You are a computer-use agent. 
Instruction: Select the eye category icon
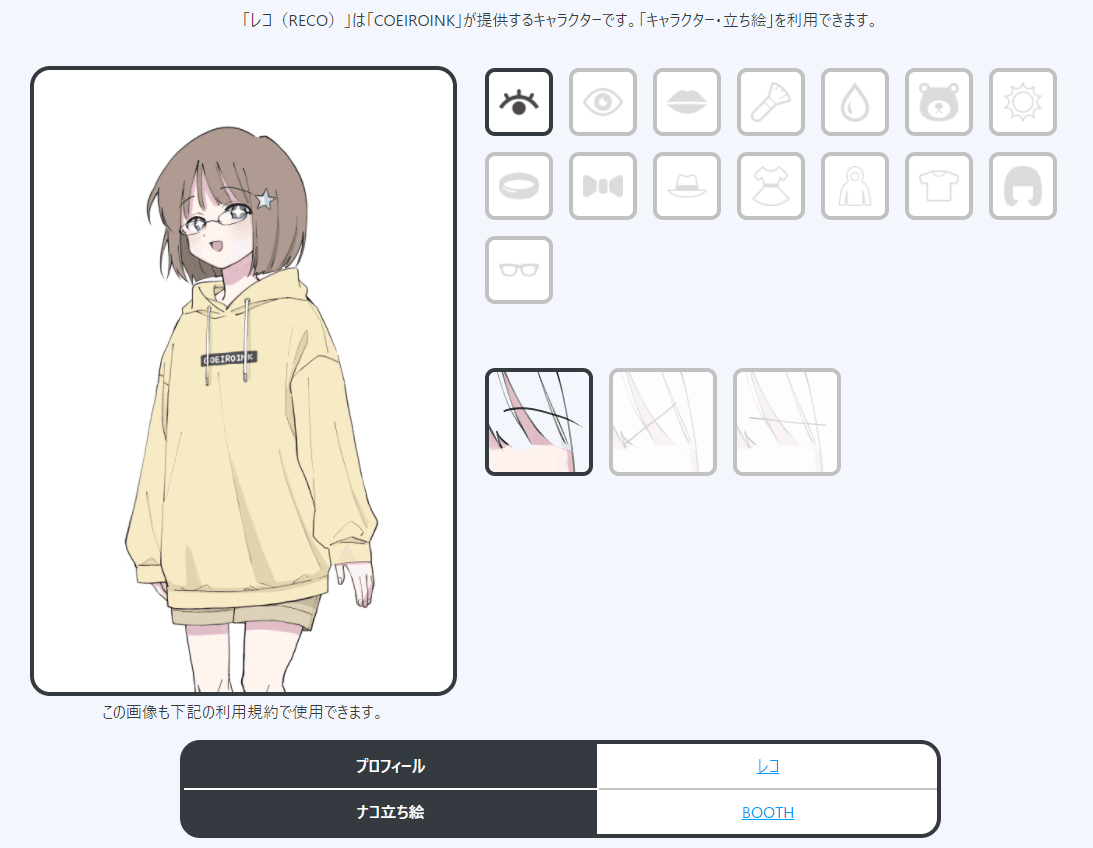pyautogui.click(x=603, y=102)
